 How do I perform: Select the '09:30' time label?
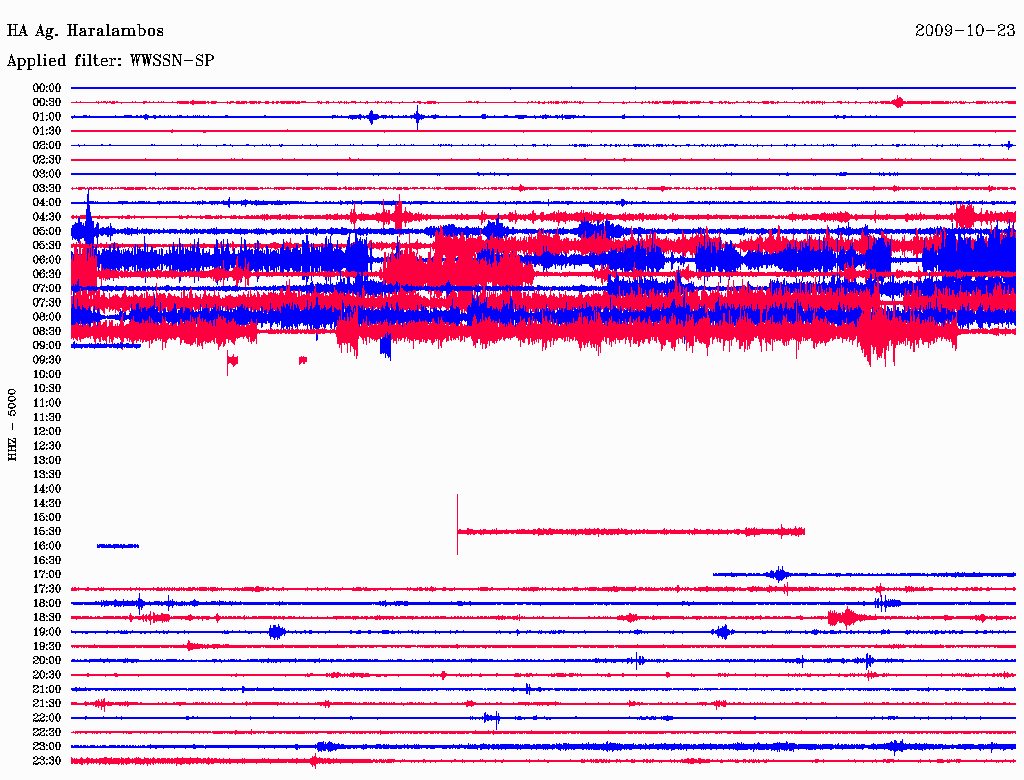click(47, 360)
